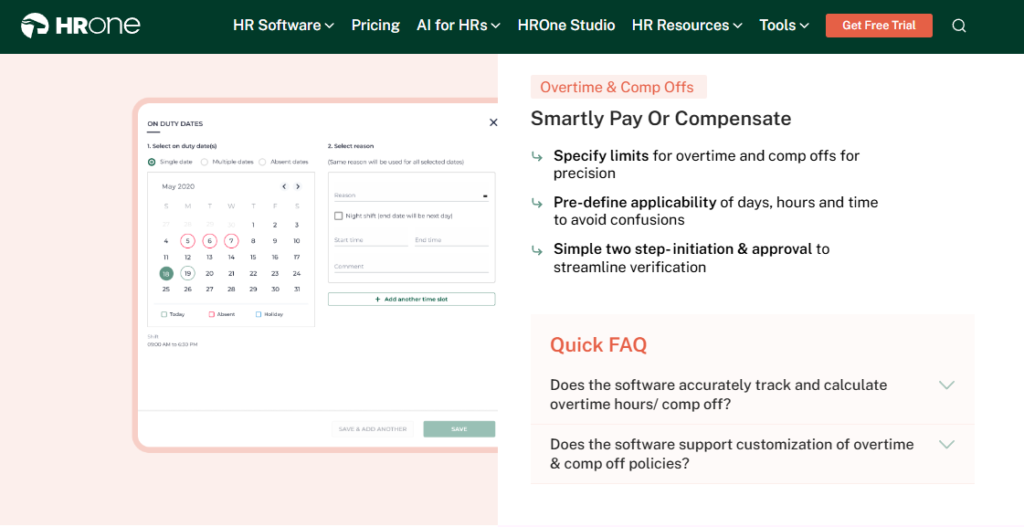Expand the HR Resources menu

[687, 25]
